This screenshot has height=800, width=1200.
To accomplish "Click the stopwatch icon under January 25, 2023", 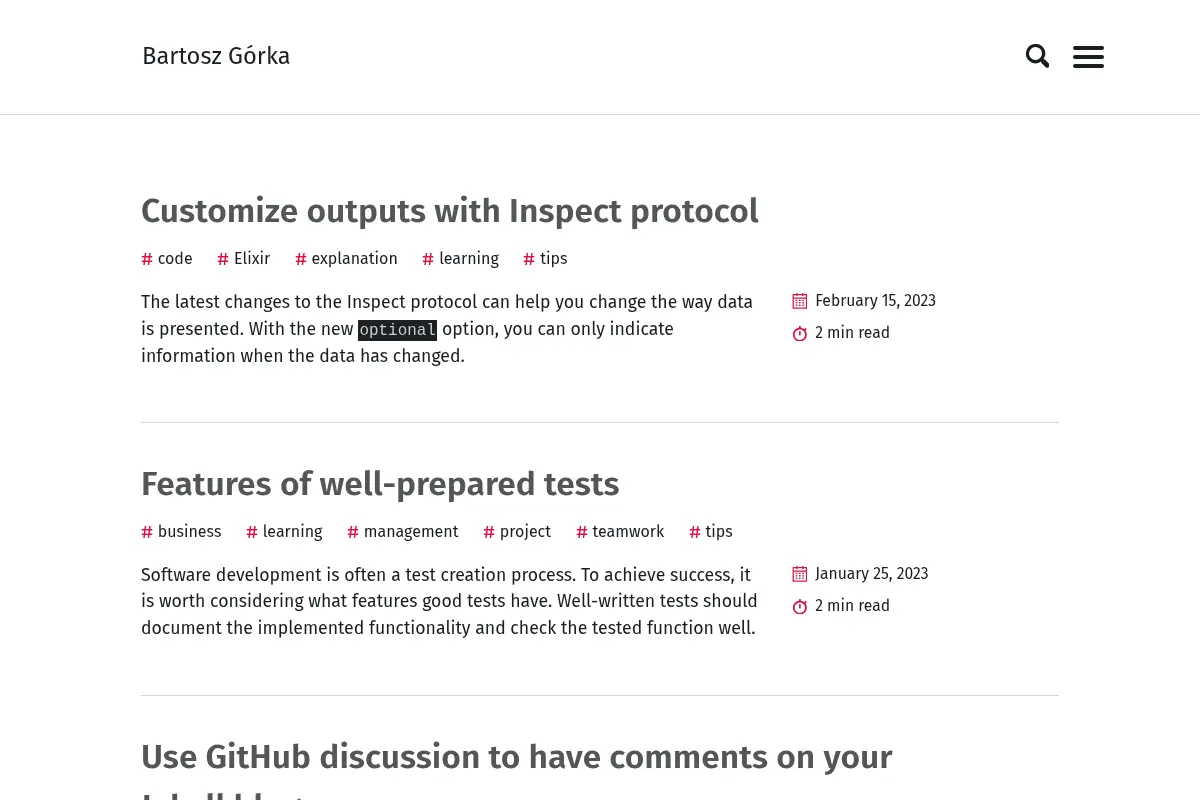I will [x=800, y=606].
